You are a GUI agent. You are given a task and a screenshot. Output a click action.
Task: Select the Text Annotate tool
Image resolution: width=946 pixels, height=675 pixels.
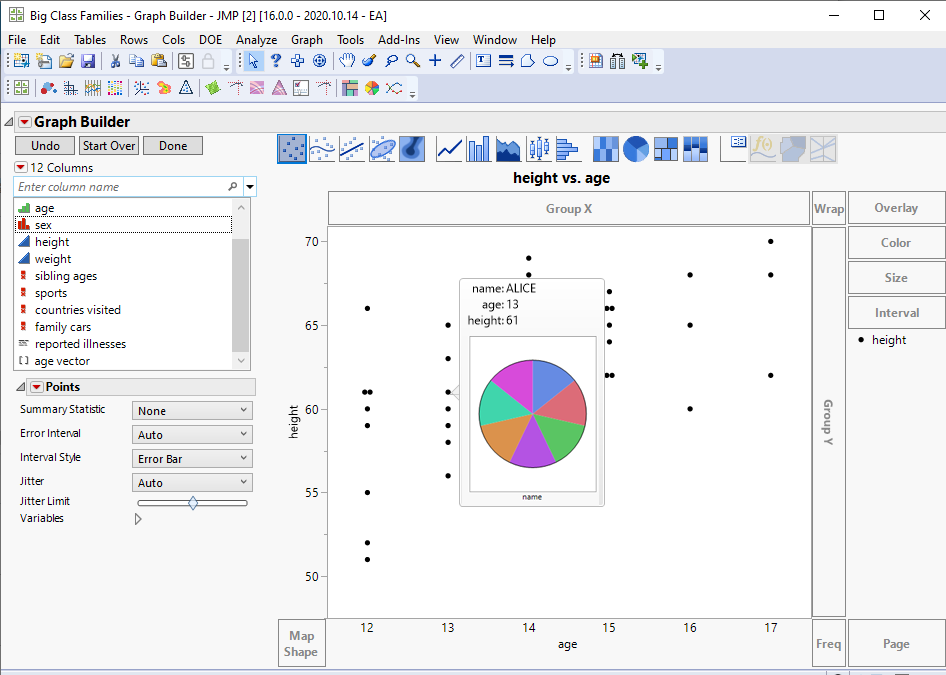483,61
